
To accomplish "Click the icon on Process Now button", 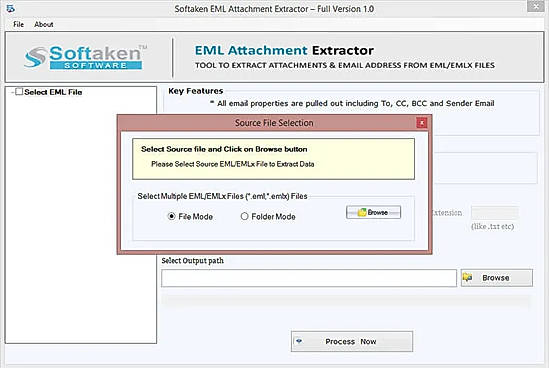I will click(299, 341).
